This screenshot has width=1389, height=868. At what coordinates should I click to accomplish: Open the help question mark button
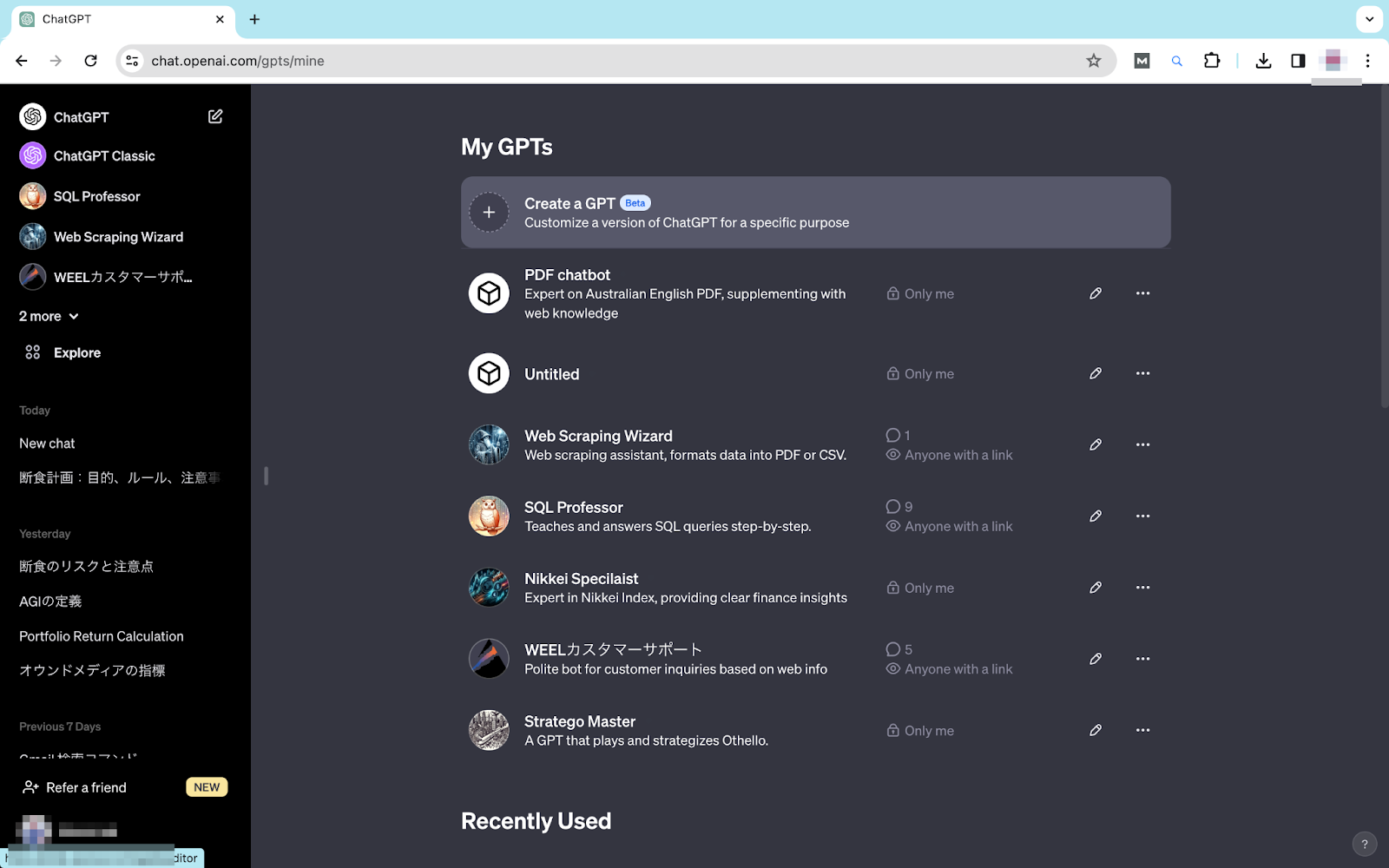[1364, 844]
